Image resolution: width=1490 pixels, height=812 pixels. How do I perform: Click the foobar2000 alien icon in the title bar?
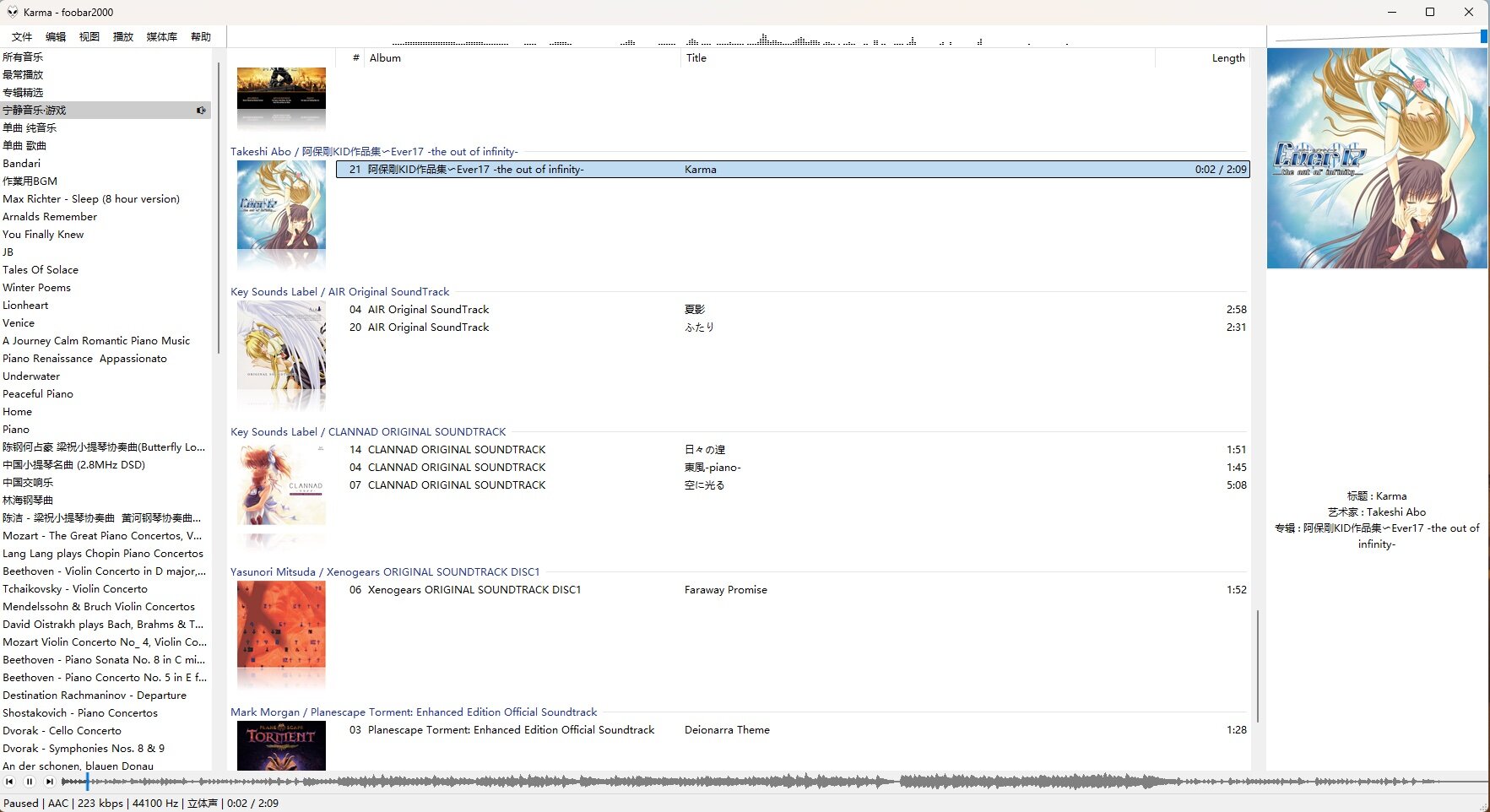tap(12, 12)
